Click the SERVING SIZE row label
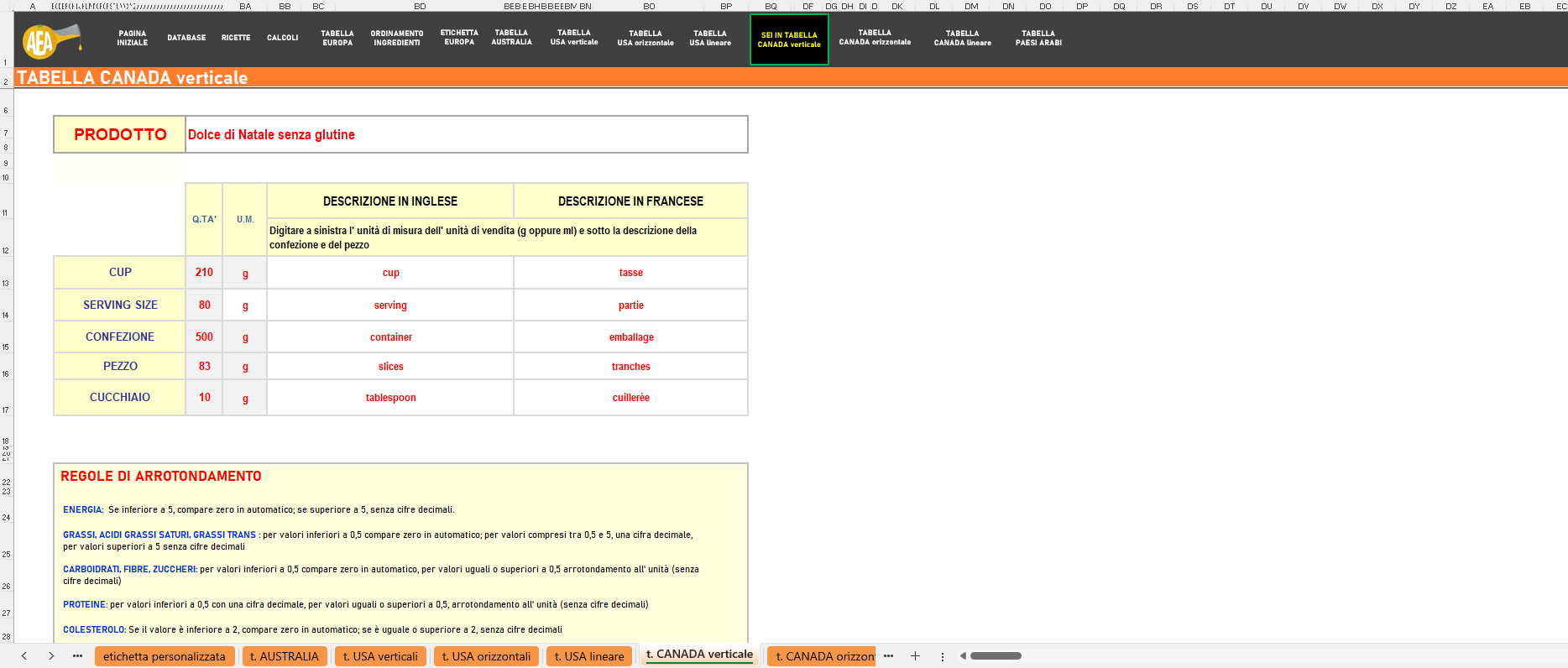 point(120,305)
